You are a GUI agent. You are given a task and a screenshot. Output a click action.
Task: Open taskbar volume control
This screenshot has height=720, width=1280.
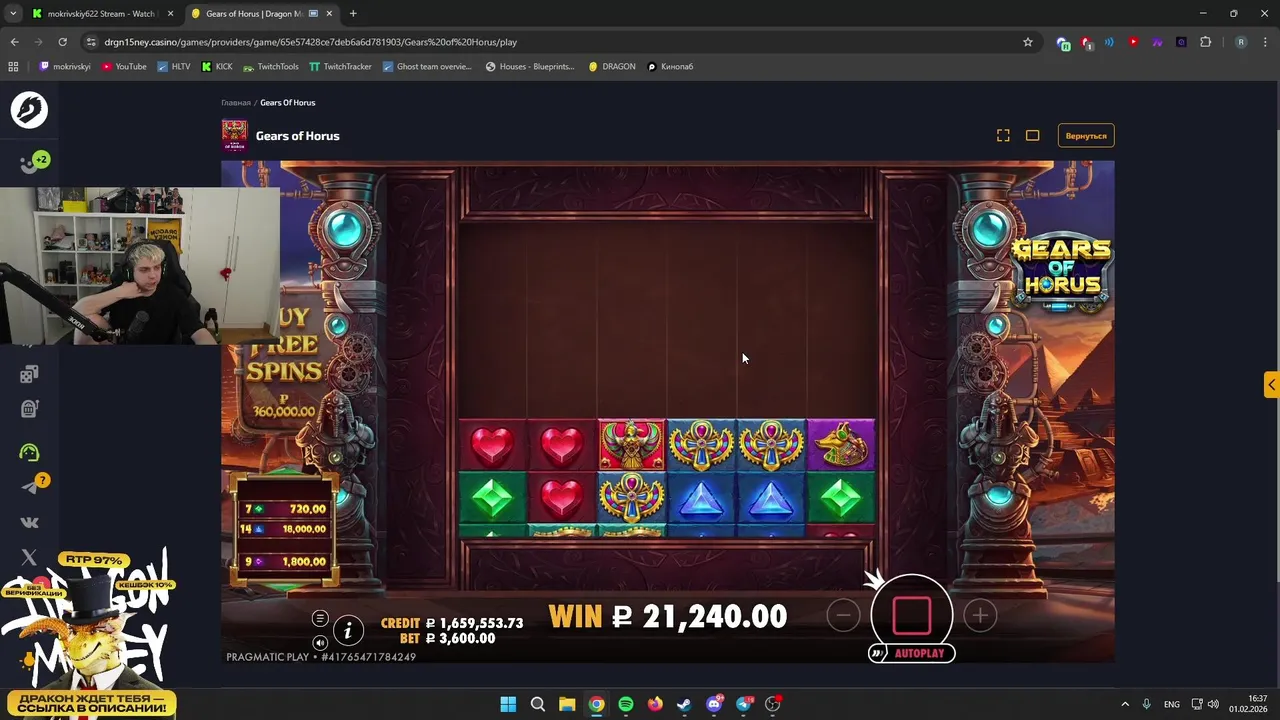[1213, 704]
